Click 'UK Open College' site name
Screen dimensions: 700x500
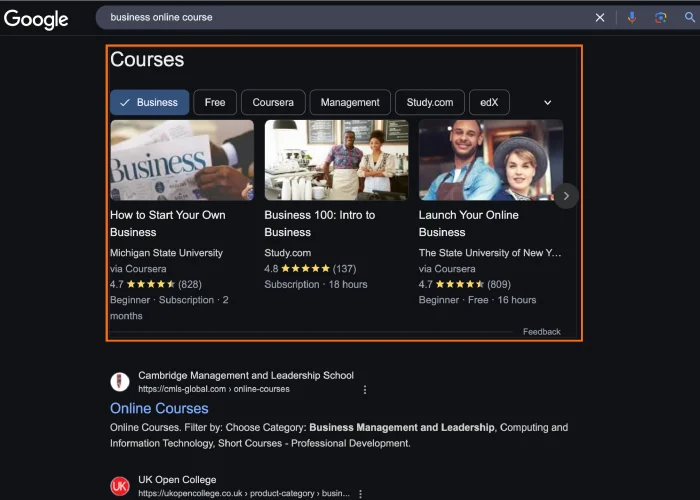click(x=177, y=480)
